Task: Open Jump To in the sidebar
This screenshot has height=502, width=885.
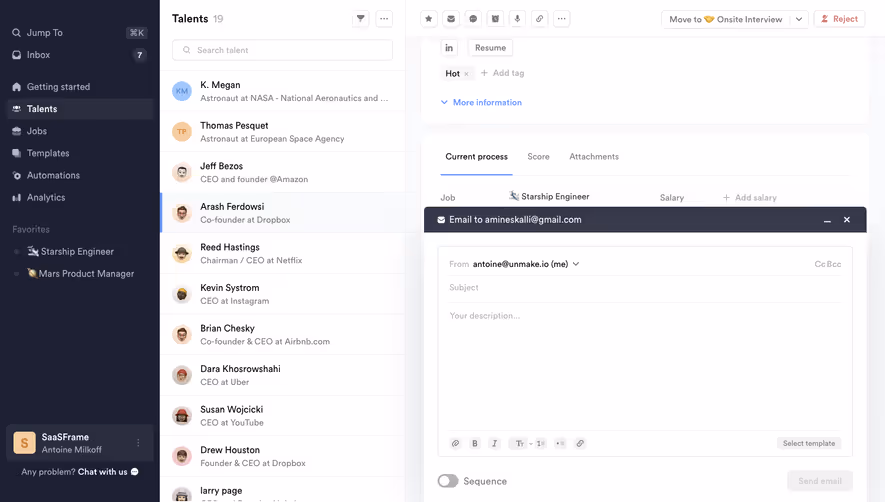Action: tap(79, 33)
